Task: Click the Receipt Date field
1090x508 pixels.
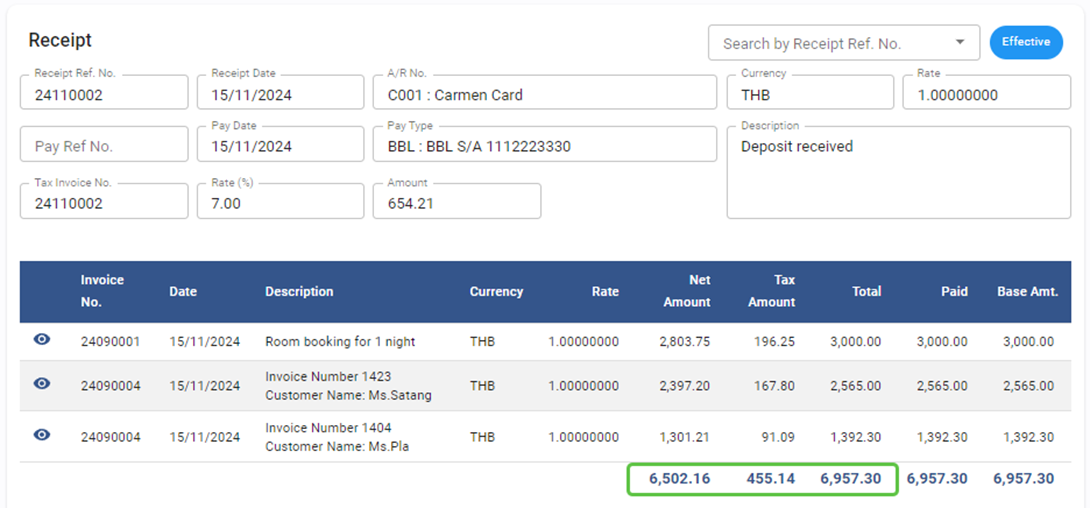Action: point(280,95)
